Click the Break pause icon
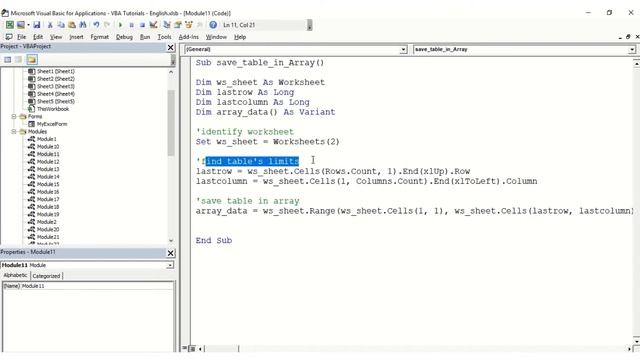The image size is (640, 360). click(x=131, y=25)
